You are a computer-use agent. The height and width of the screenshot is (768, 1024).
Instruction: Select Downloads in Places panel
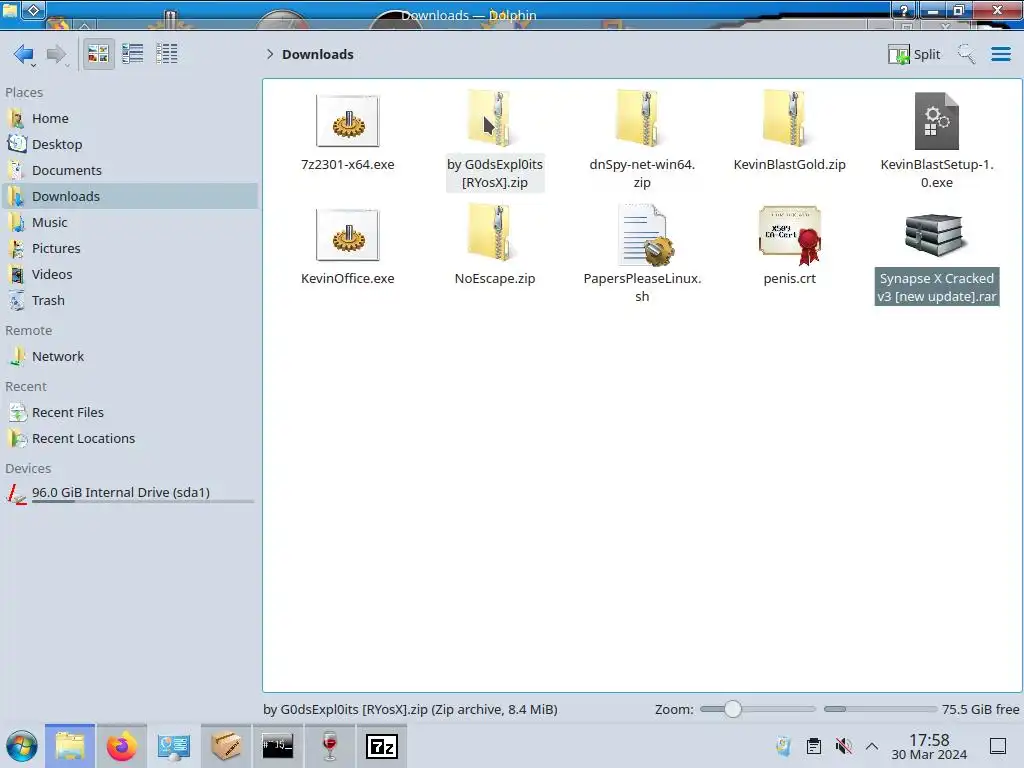[x=130, y=197]
